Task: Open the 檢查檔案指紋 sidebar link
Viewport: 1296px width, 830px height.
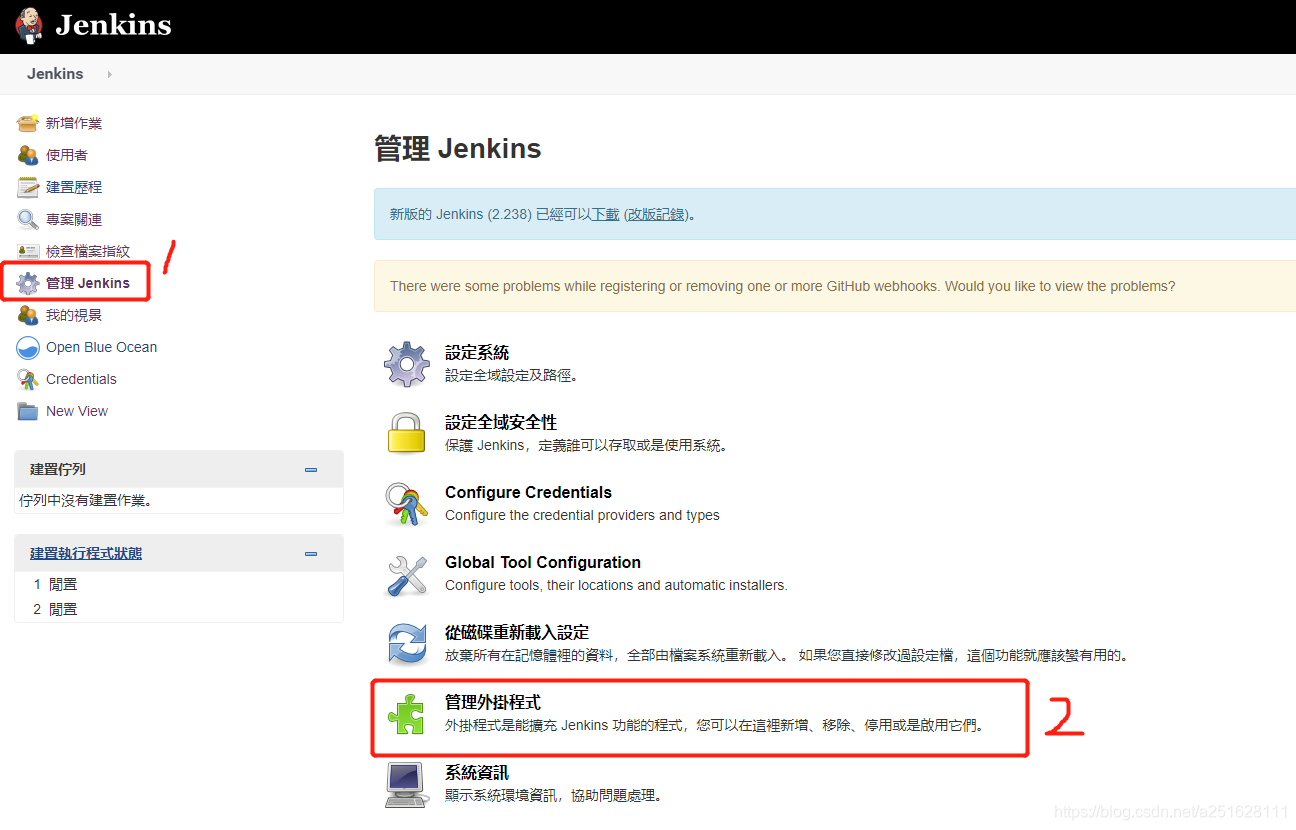Action: [88, 251]
